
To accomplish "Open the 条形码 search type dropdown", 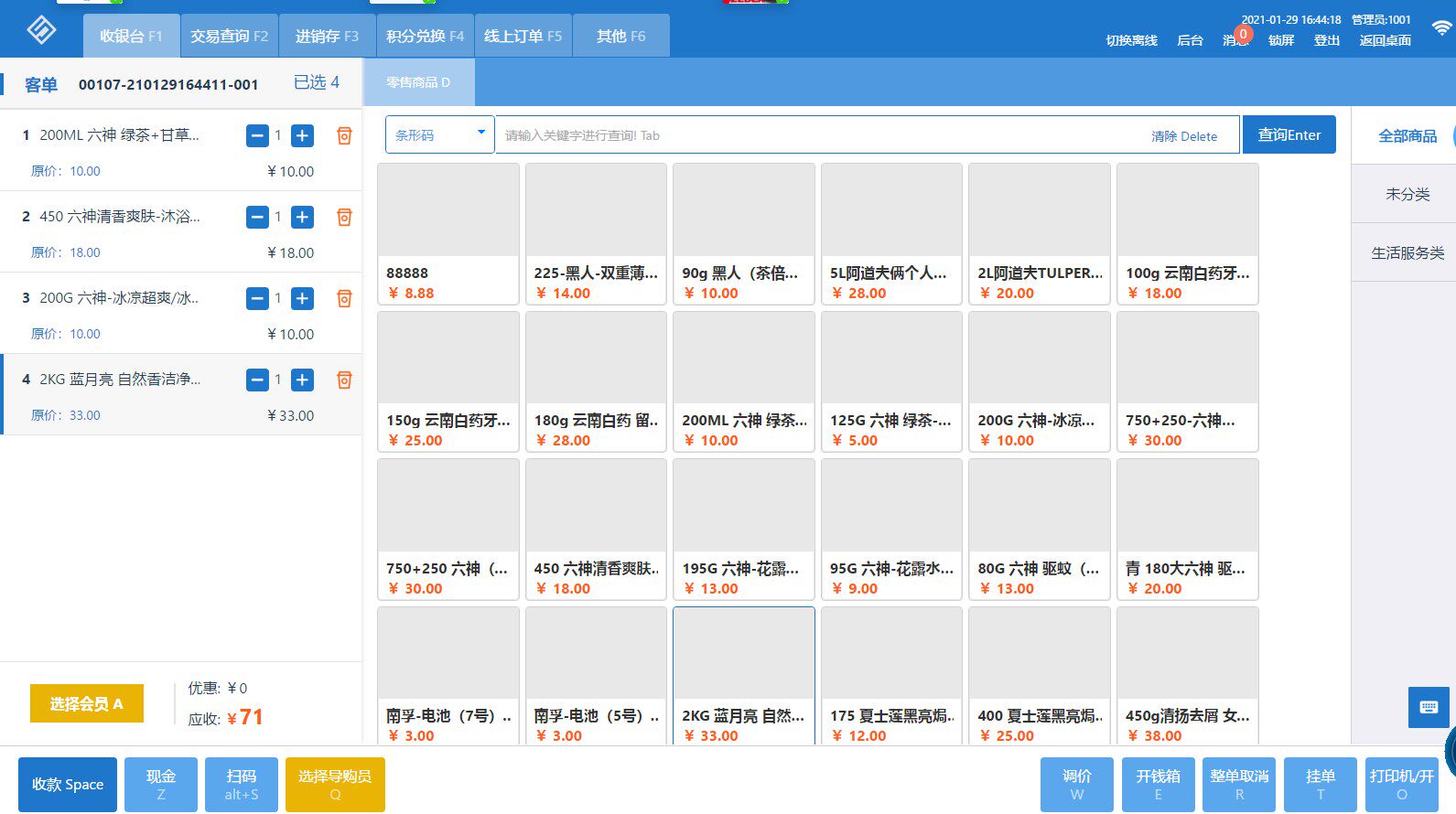I will (x=440, y=135).
